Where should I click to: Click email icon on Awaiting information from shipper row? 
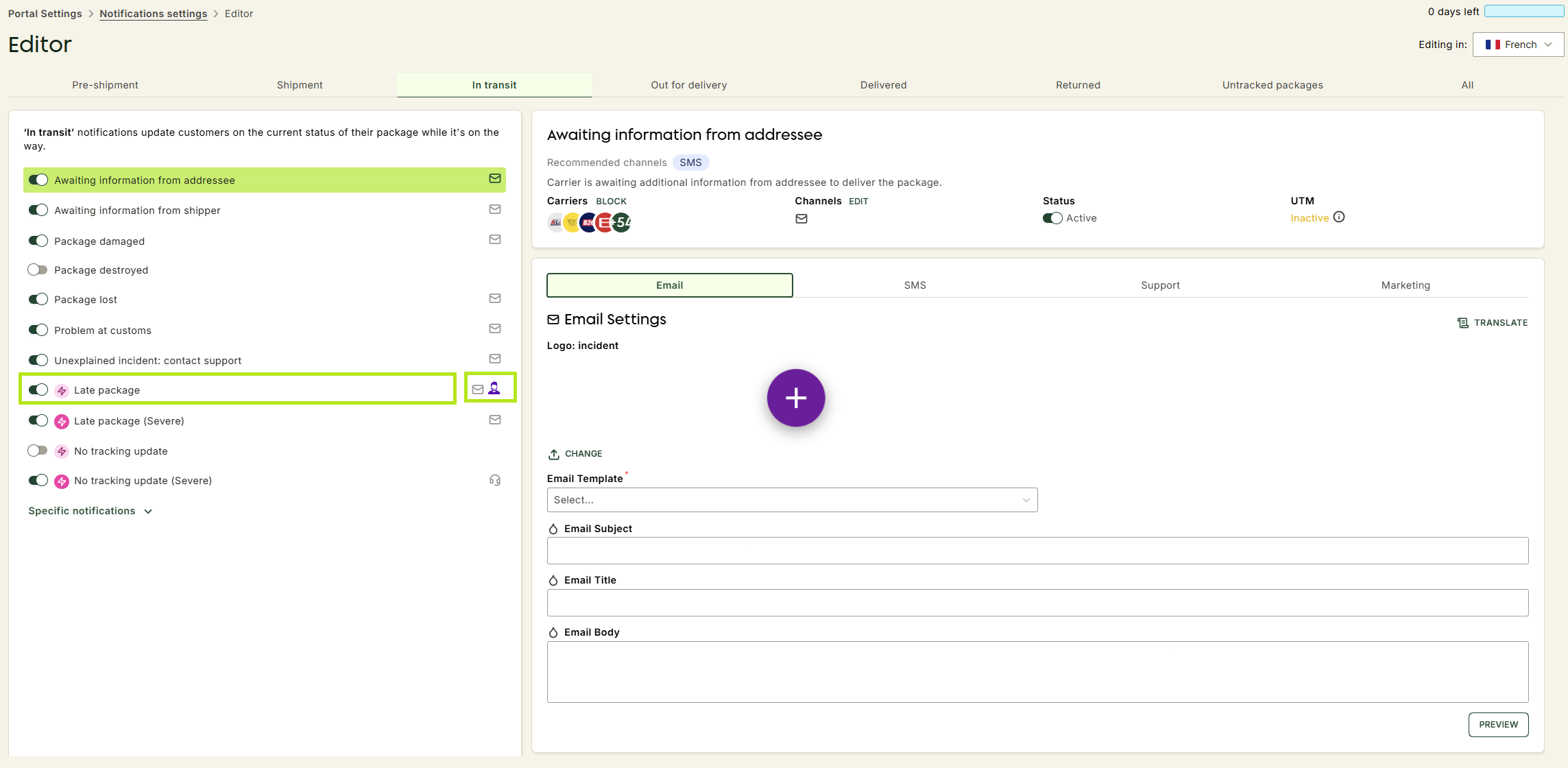click(x=494, y=210)
